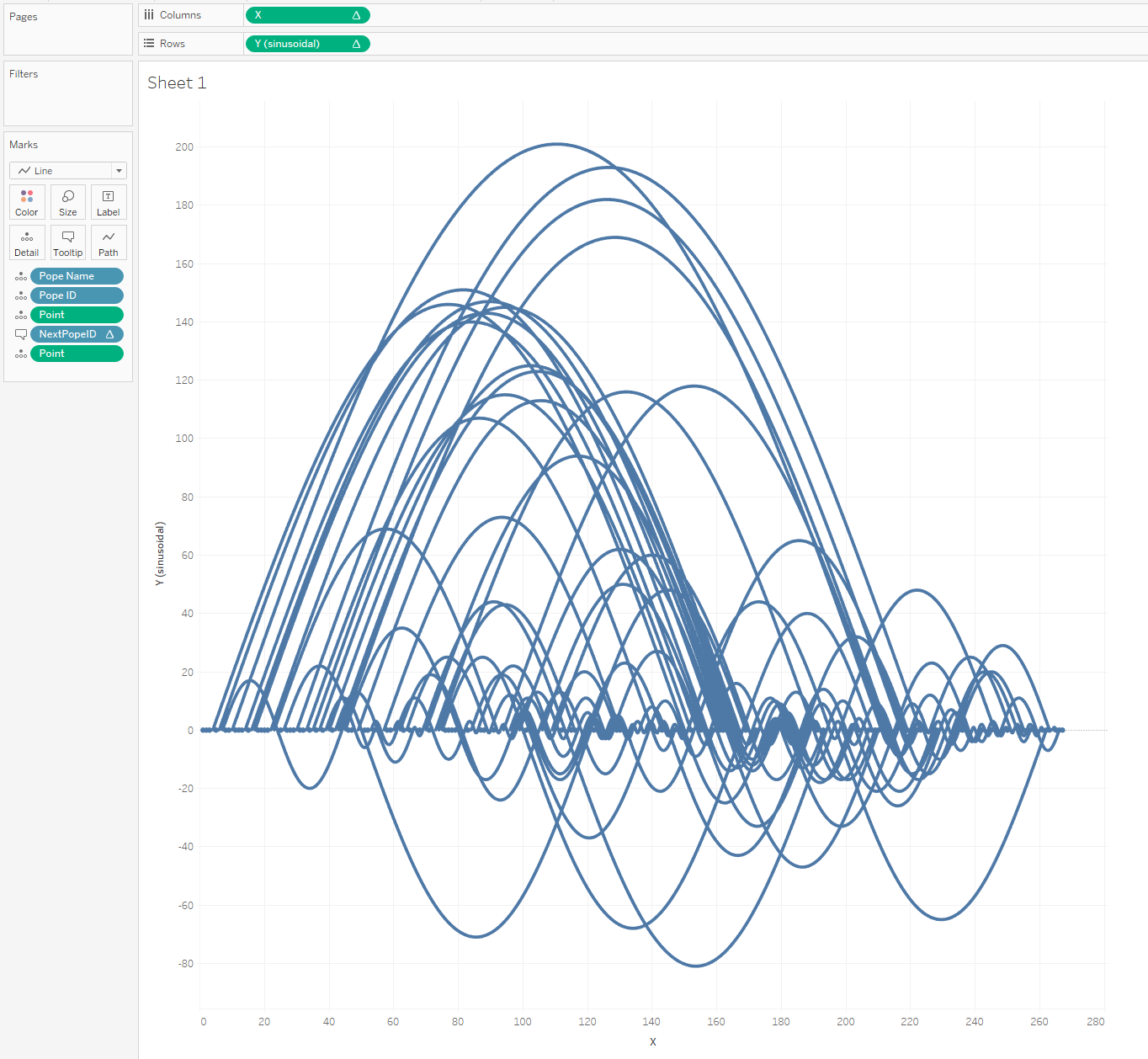Select the Y (sinusoidal) axis title

point(160,553)
